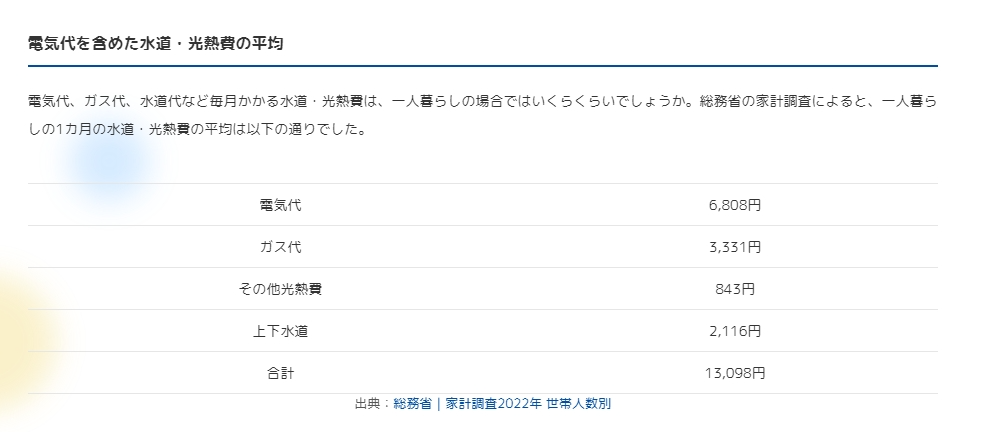Viewport: 992px width, 432px height.
Task: Open the 総務省 家計調査2022年 世帯人数別 source link
Action: click(502, 404)
